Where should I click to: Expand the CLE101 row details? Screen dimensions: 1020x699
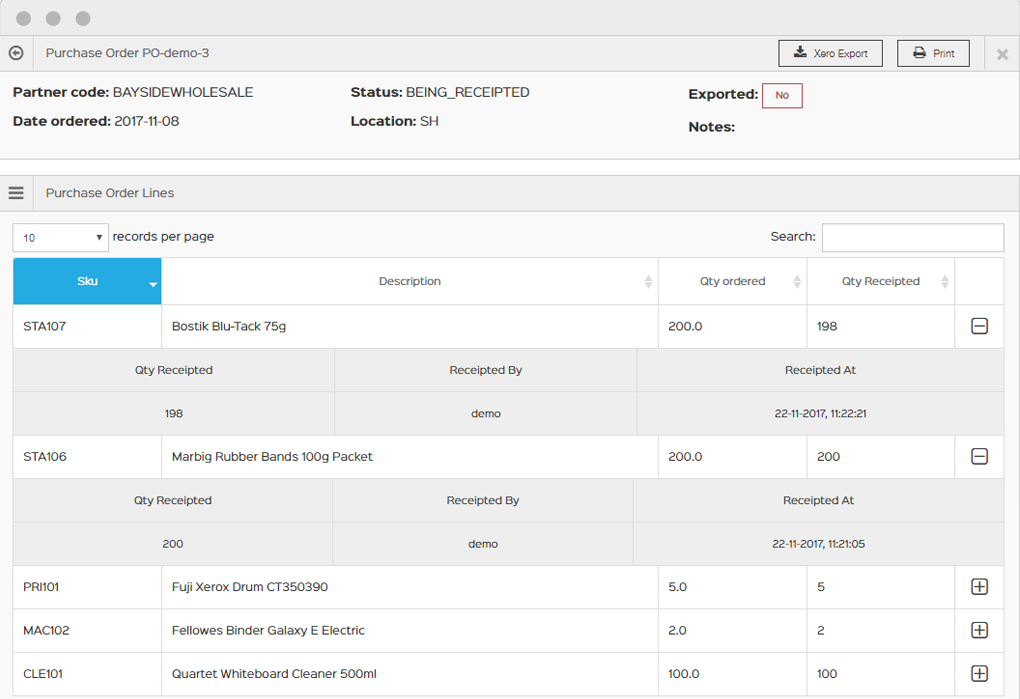pyautogui.click(x=979, y=674)
